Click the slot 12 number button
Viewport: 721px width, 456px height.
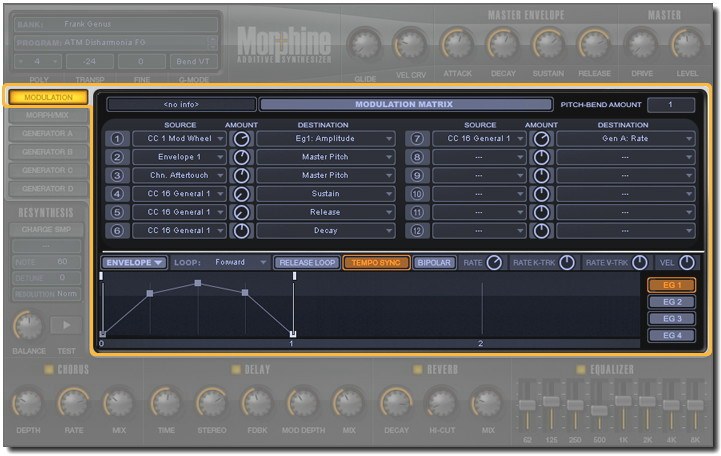(x=417, y=231)
